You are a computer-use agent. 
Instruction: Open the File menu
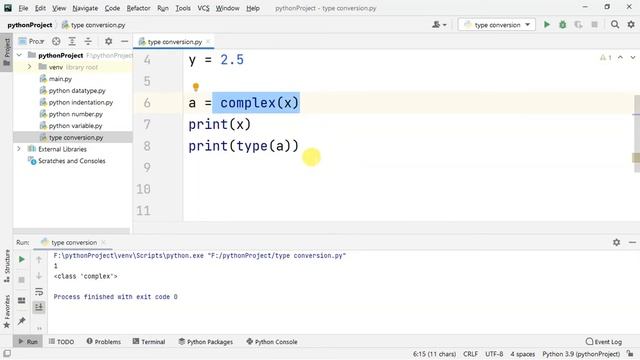(x=23, y=8)
